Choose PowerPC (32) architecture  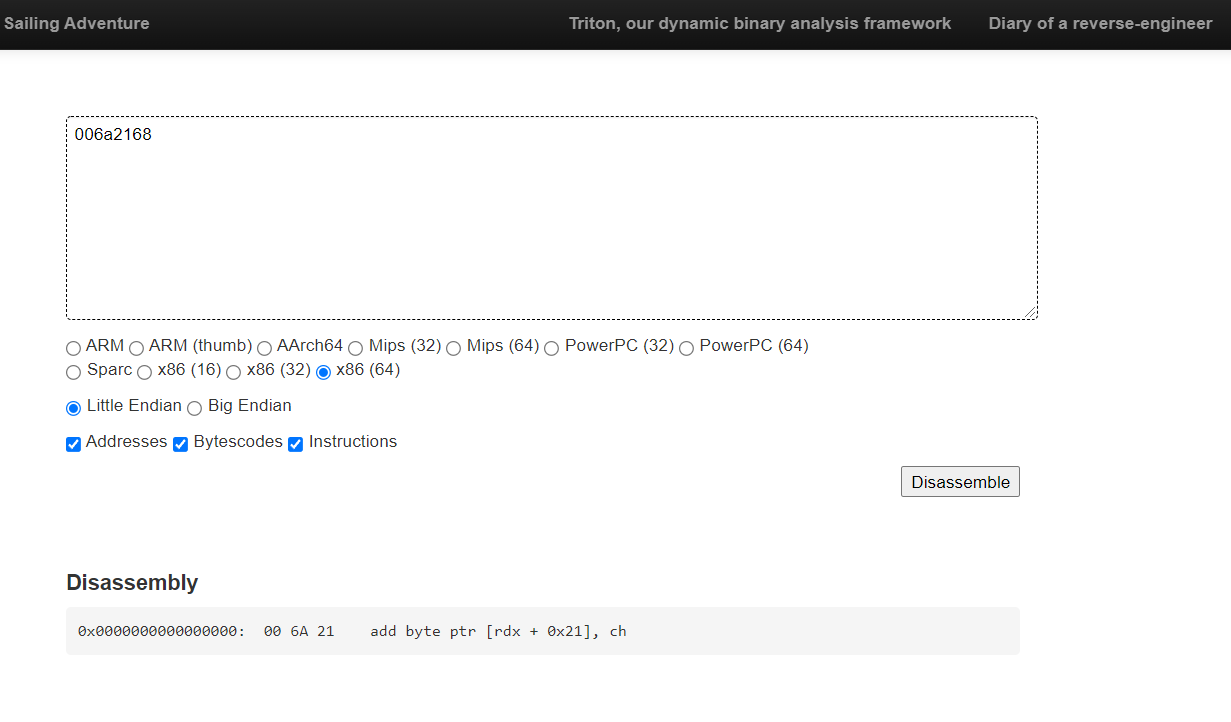point(551,348)
